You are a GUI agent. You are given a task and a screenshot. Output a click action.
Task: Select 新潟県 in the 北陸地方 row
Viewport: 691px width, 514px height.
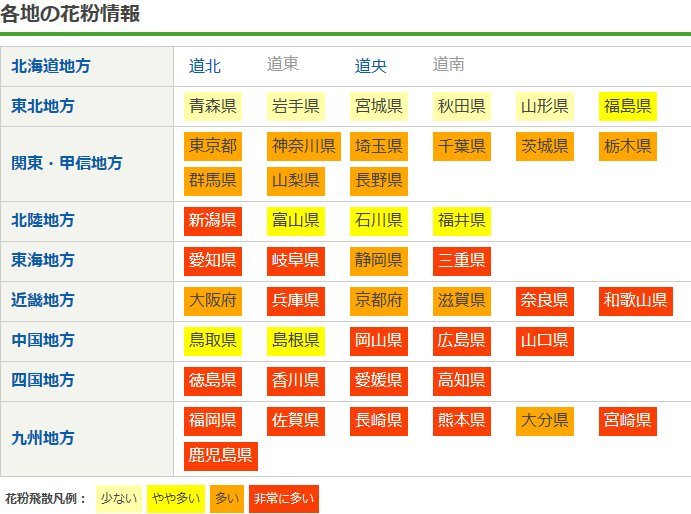[212, 220]
